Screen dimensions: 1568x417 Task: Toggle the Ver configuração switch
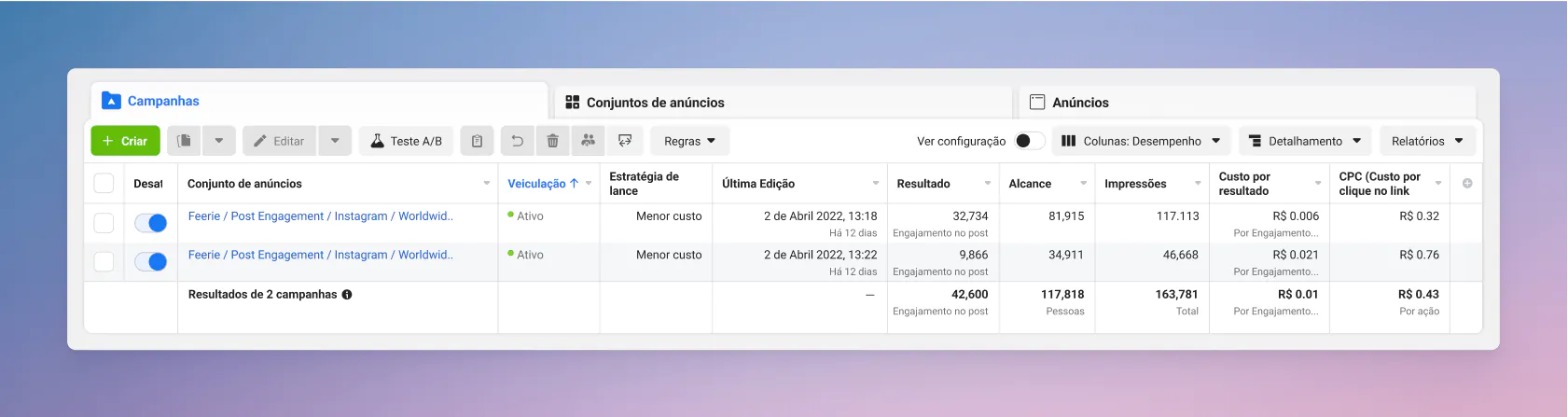[x=1029, y=141]
